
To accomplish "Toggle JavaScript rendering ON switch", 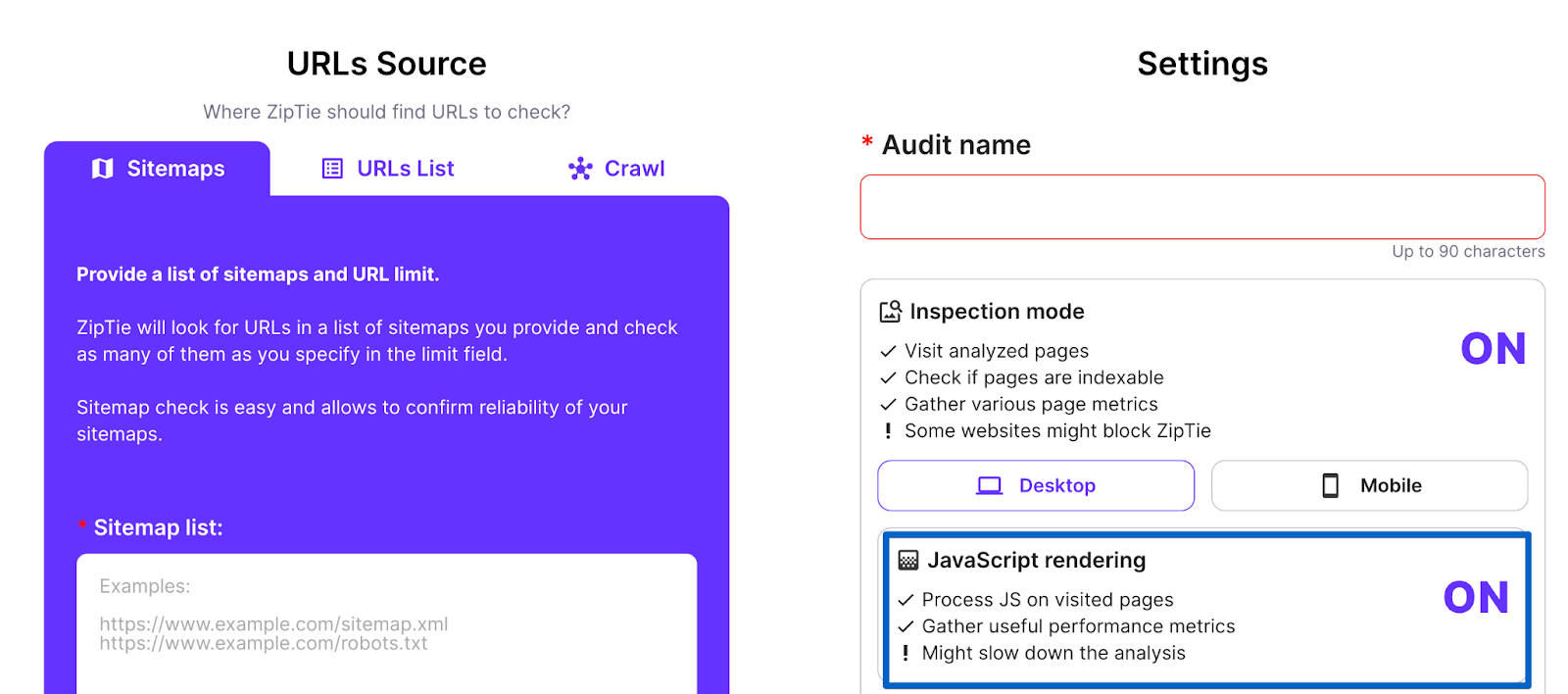I will coord(1476,598).
